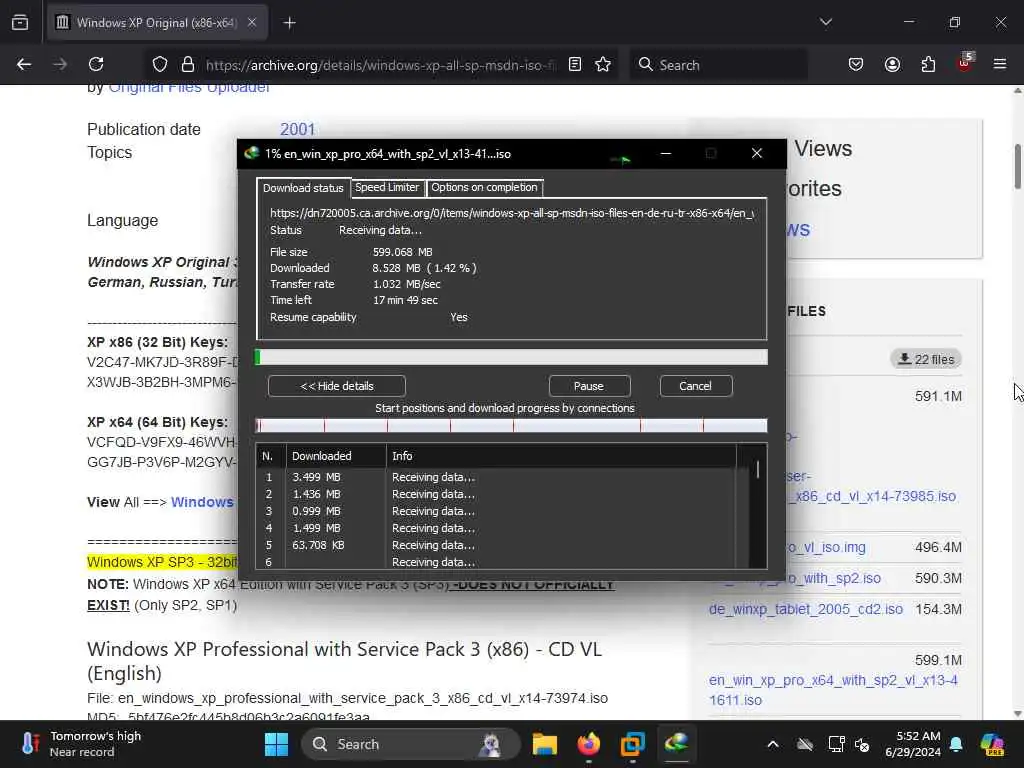This screenshot has width=1024, height=768.
Task: Toggle reader view icon in address bar
Action: 575,65
